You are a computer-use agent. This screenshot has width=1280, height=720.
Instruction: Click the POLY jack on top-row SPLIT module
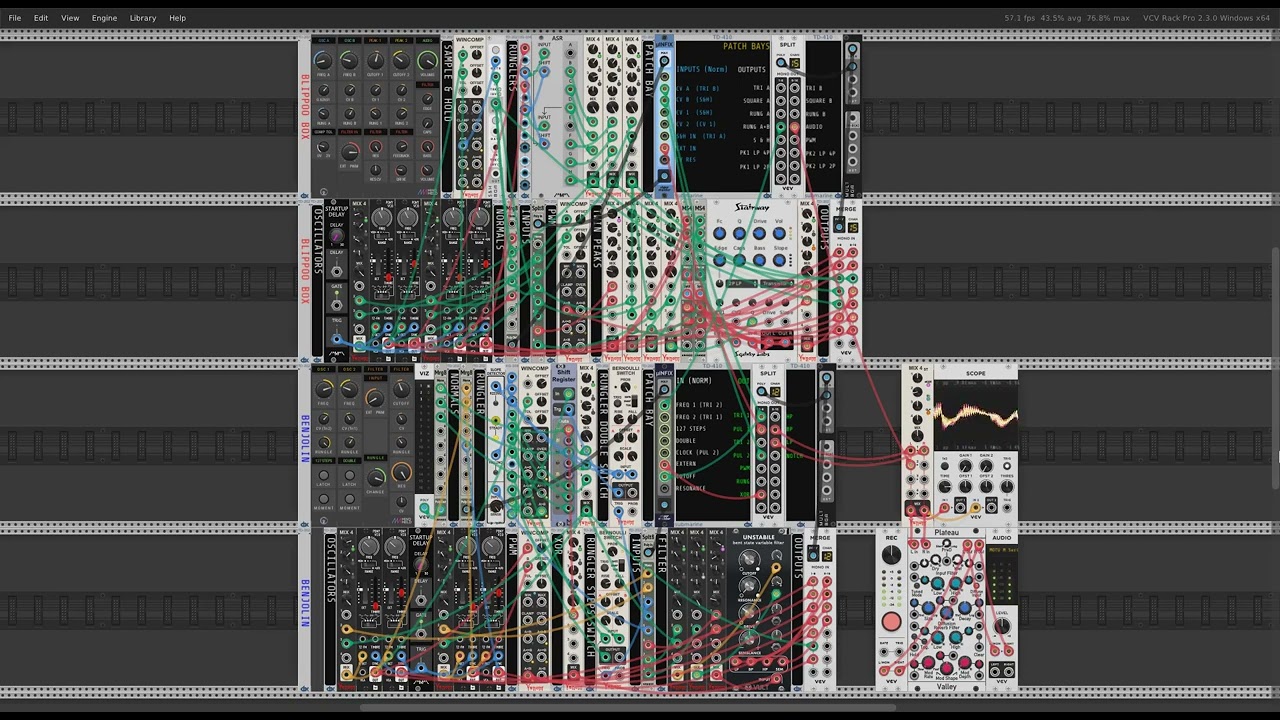[781, 63]
